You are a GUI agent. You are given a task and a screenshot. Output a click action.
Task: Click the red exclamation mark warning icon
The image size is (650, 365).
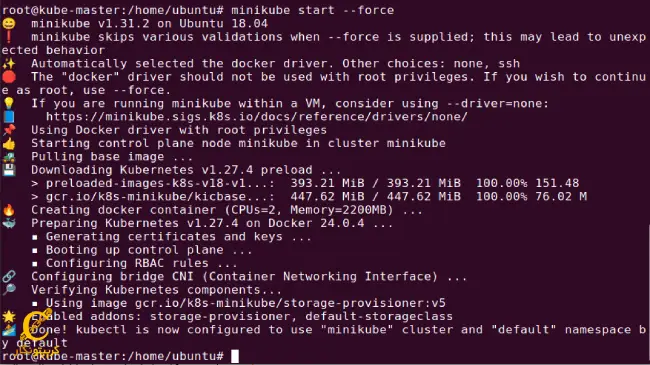pos(9,37)
